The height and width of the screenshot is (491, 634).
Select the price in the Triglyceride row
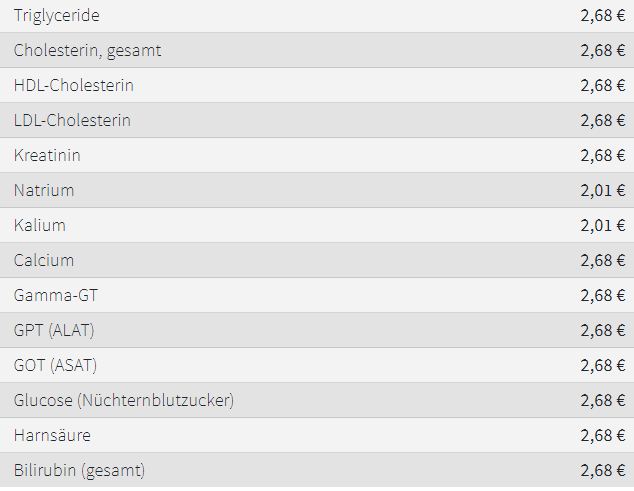[602, 16]
